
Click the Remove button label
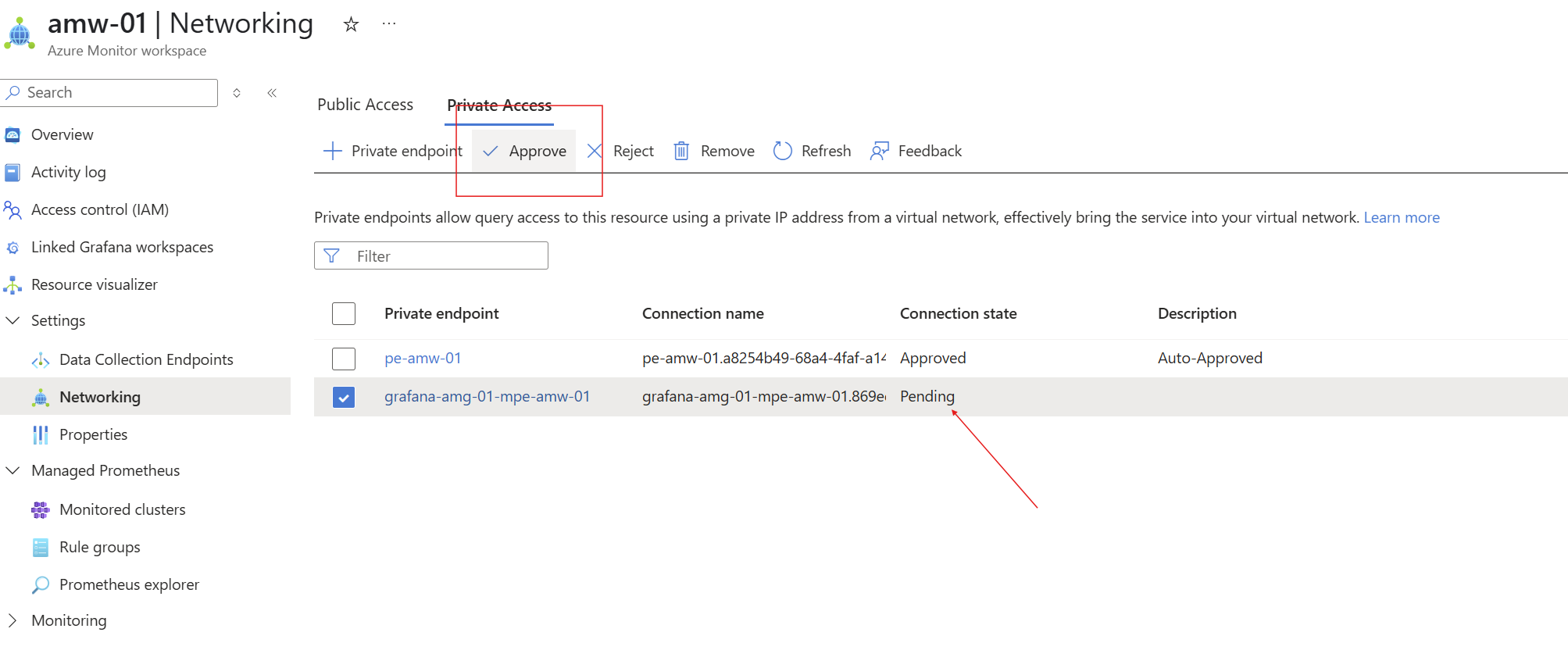[x=727, y=152]
